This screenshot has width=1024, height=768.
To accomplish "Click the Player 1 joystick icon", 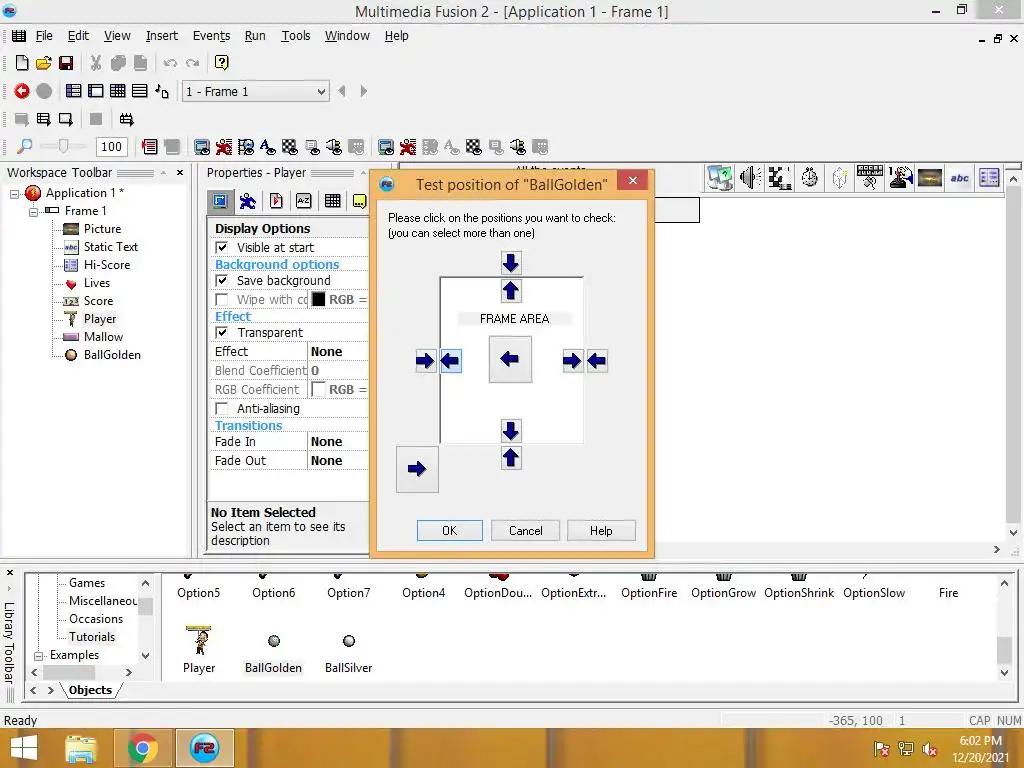I will pos(900,178).
